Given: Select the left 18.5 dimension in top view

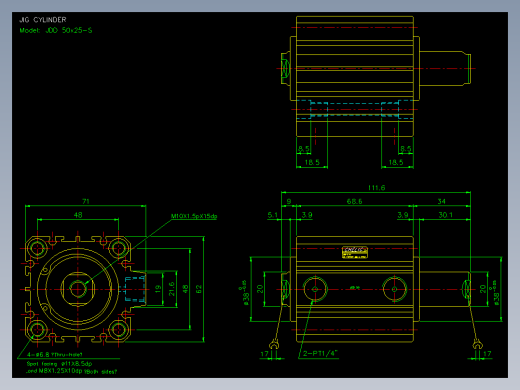Looking at the screenshot, I should 312,162.
